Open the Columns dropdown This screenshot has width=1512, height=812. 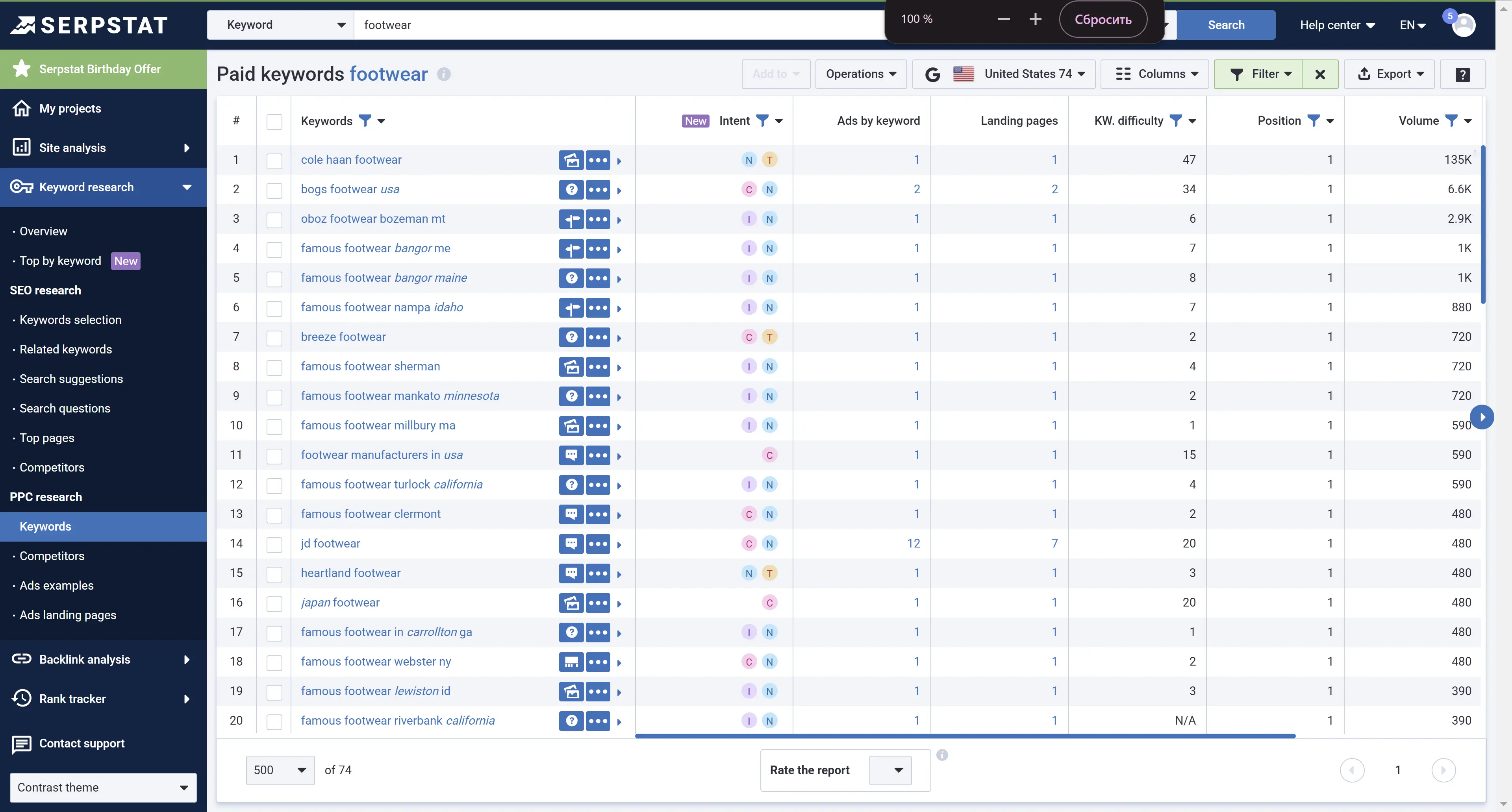1154,74
